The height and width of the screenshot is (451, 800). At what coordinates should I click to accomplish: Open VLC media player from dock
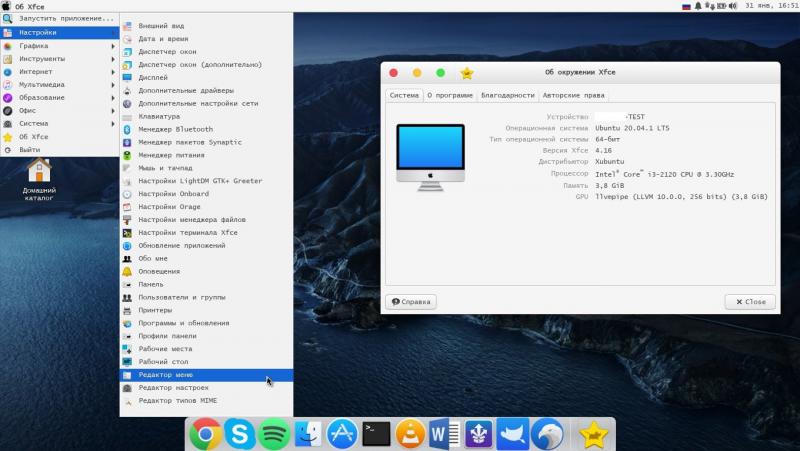click(409, 434)
